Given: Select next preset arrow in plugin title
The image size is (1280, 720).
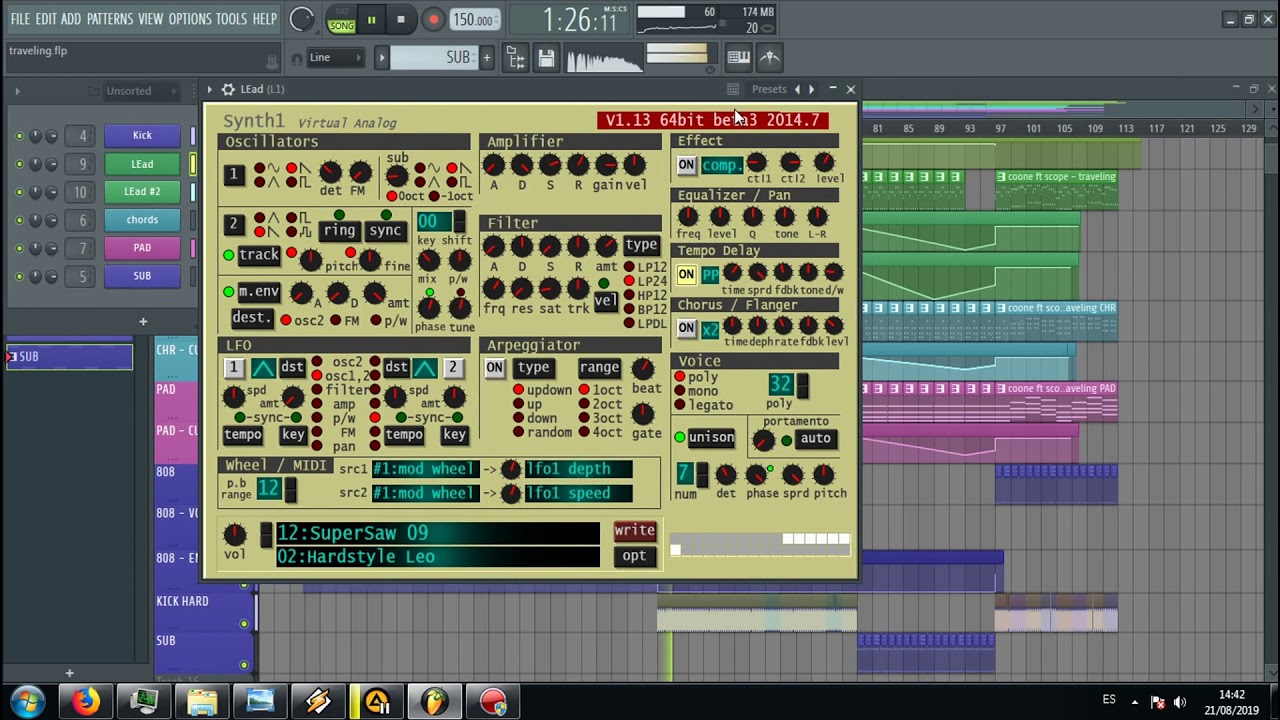Looking at the screenshot, I should pyautogui.click(x=811, y=89).
